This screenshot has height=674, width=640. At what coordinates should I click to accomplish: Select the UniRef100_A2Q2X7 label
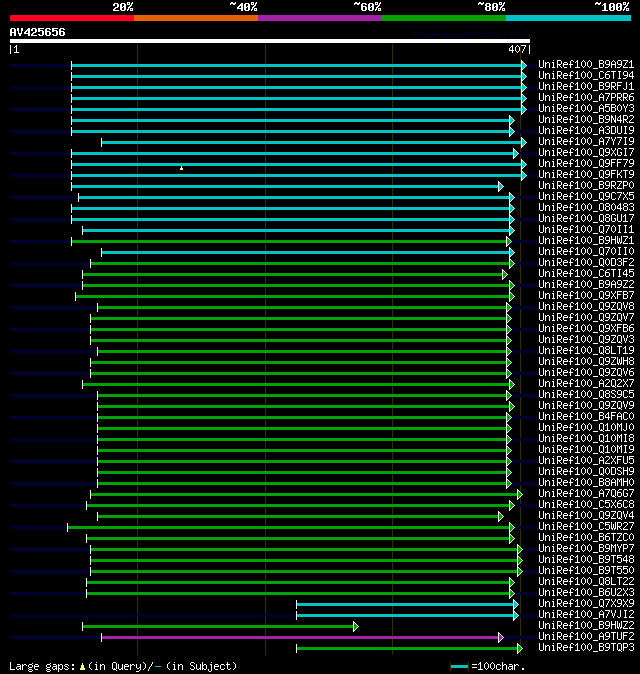(x=586, y=383)
